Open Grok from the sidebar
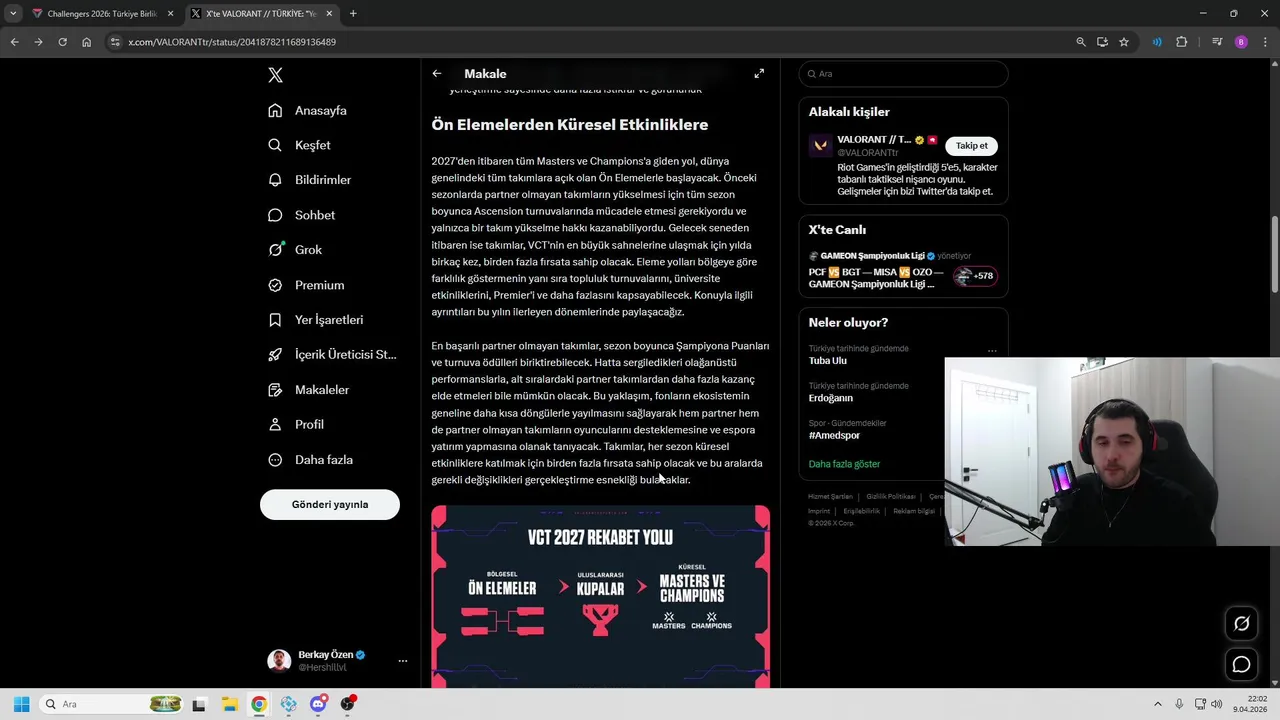The width and height of the screenshot is (1280, 720). tap(296, 250)
